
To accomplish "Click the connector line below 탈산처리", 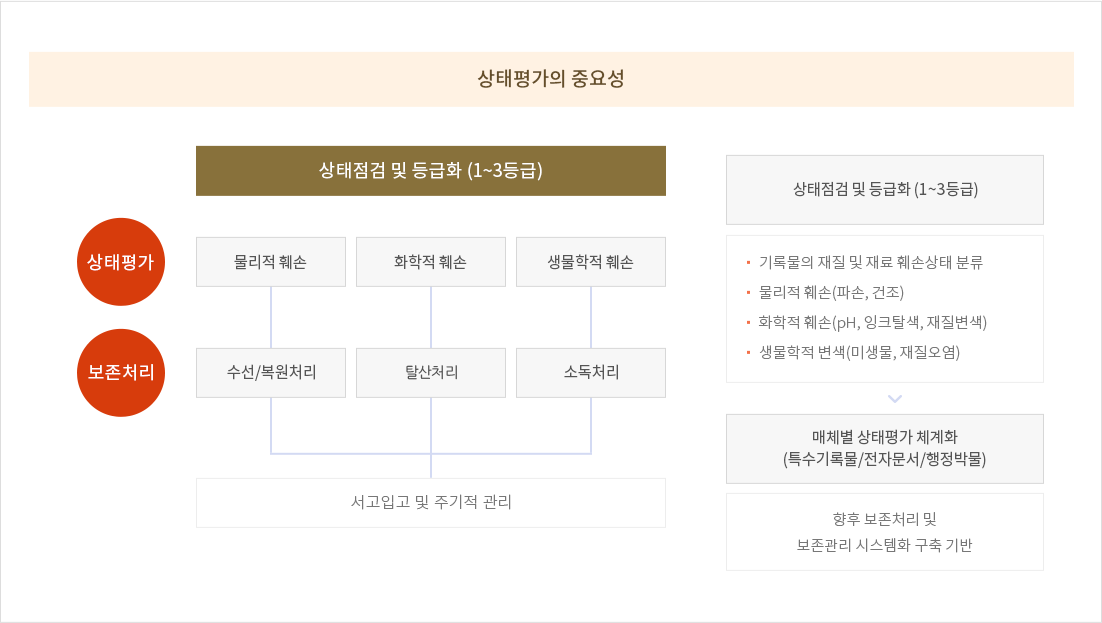I will tap(431, 426).
